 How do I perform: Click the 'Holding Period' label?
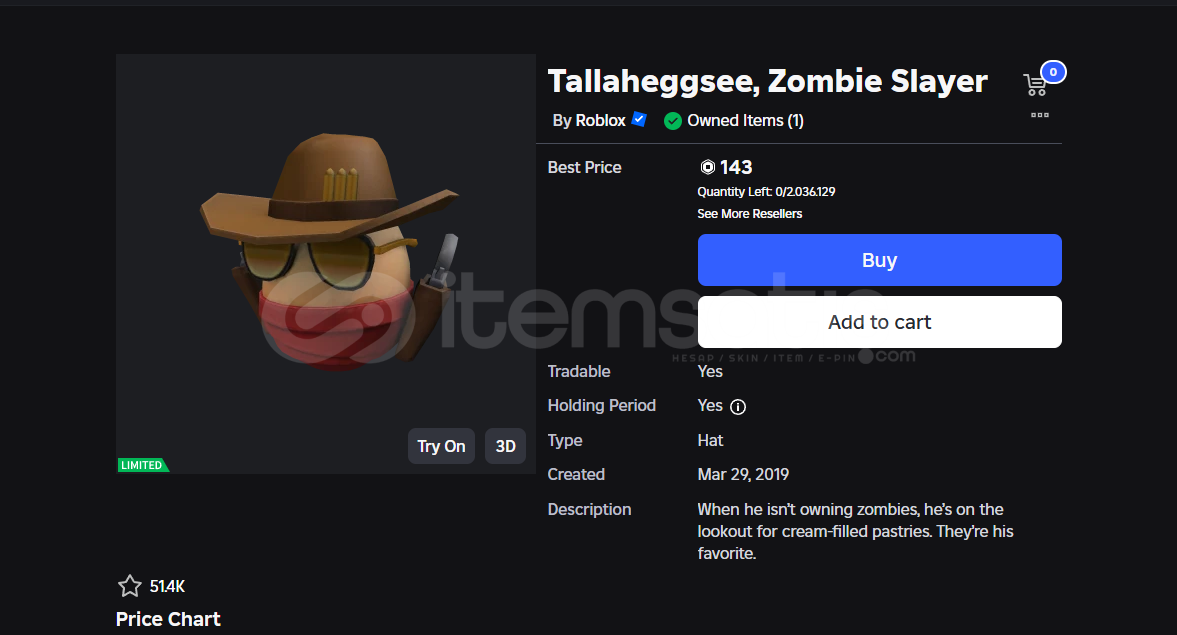pos(602,405)
